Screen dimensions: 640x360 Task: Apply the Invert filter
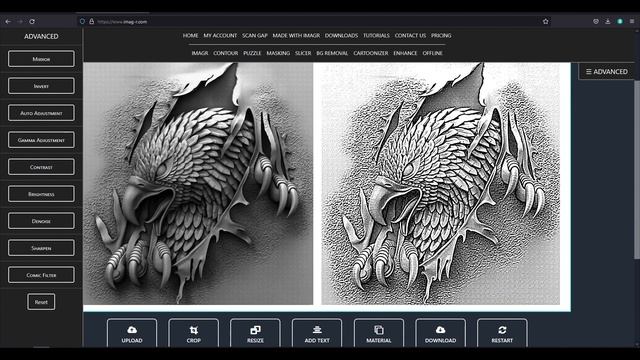coord(41,86)
